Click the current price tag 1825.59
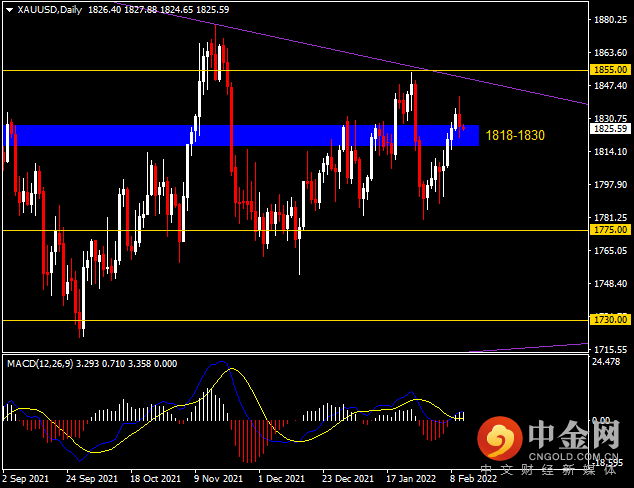Screen dimensions: 634x488 (x=611, y=129)
